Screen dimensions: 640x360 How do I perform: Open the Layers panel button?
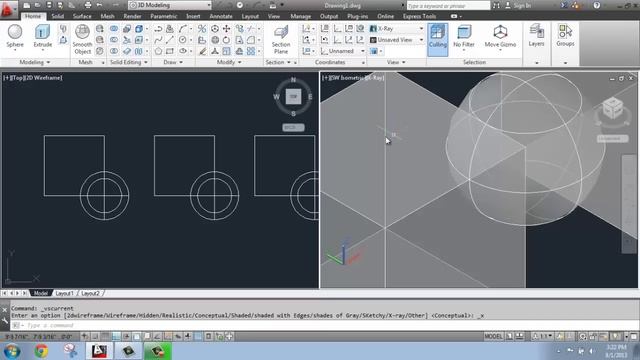click(536, 36)
